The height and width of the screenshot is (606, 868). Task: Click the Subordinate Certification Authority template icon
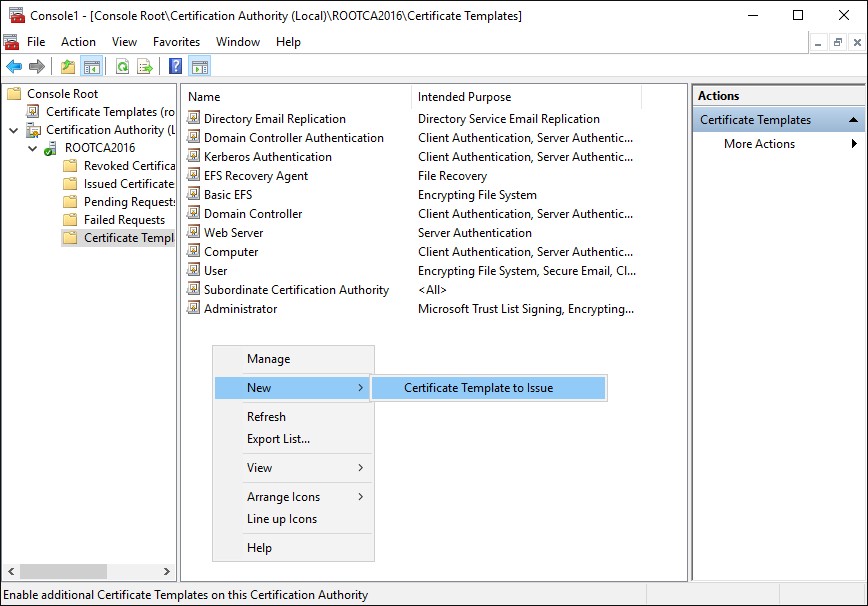click(193, 289)
